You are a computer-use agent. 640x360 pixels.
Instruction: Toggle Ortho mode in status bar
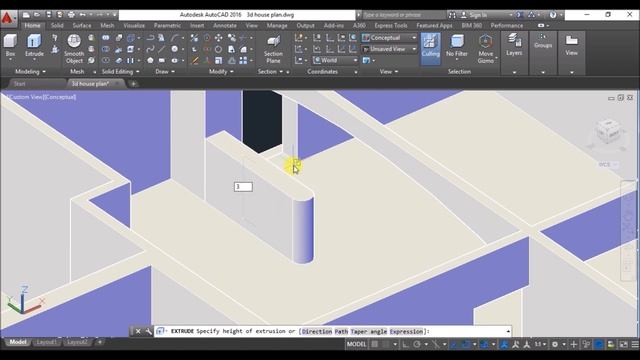(405, 344)
